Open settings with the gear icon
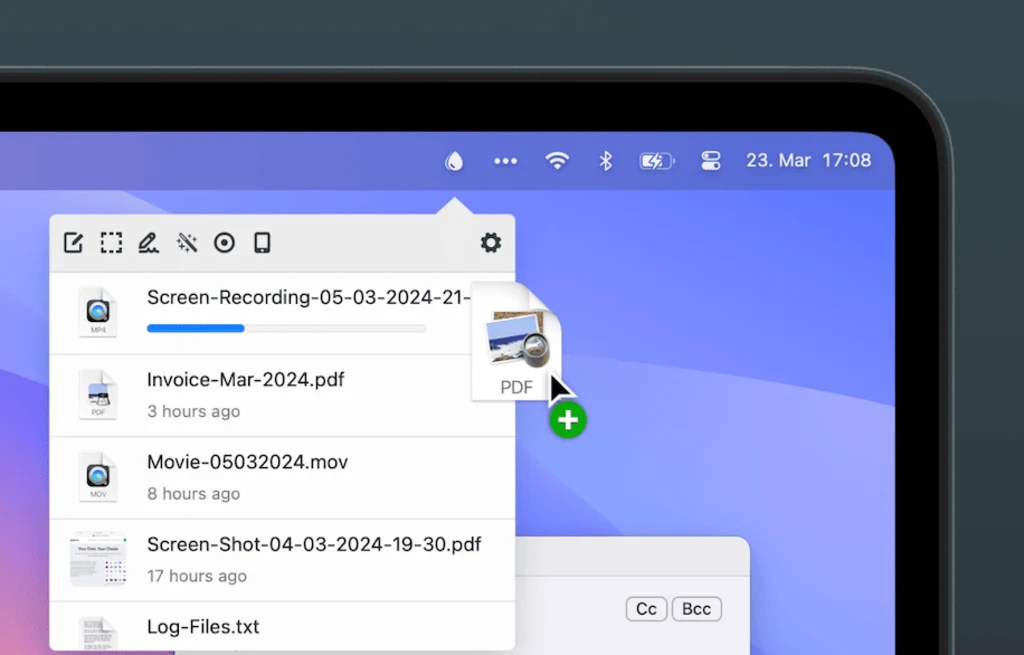The width and height of the screenshot is (1024, 655). [490, 243]
